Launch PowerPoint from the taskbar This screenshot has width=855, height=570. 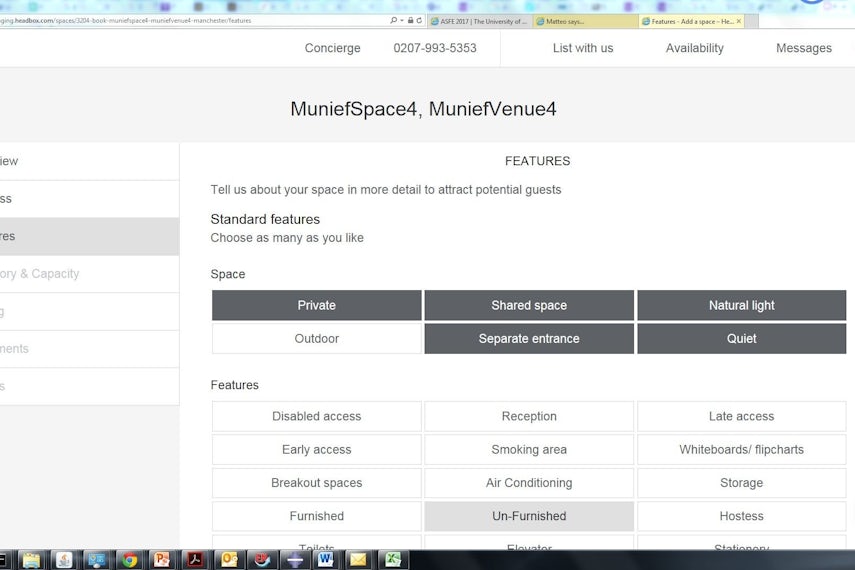pyautogui.click(x=162, y=560)
